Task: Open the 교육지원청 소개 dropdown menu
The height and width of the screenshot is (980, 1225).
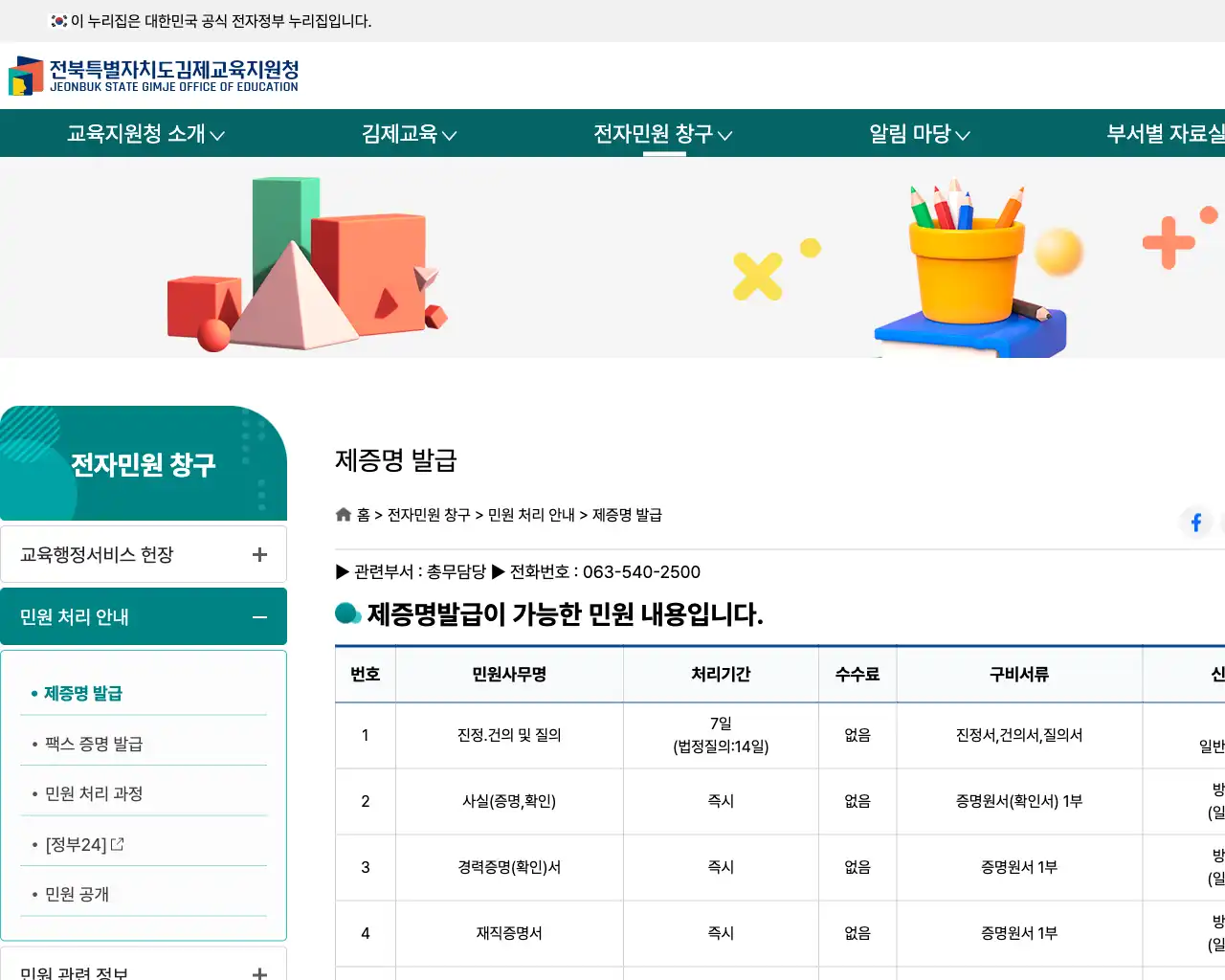Action: (145, 134)
